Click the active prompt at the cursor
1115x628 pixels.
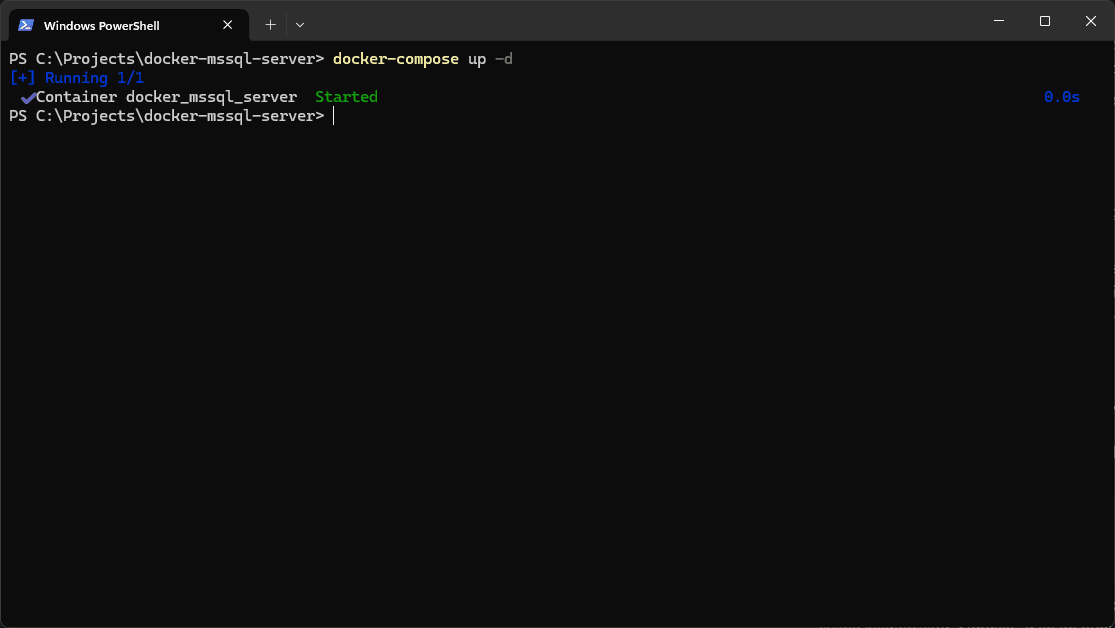click(171, 116)
